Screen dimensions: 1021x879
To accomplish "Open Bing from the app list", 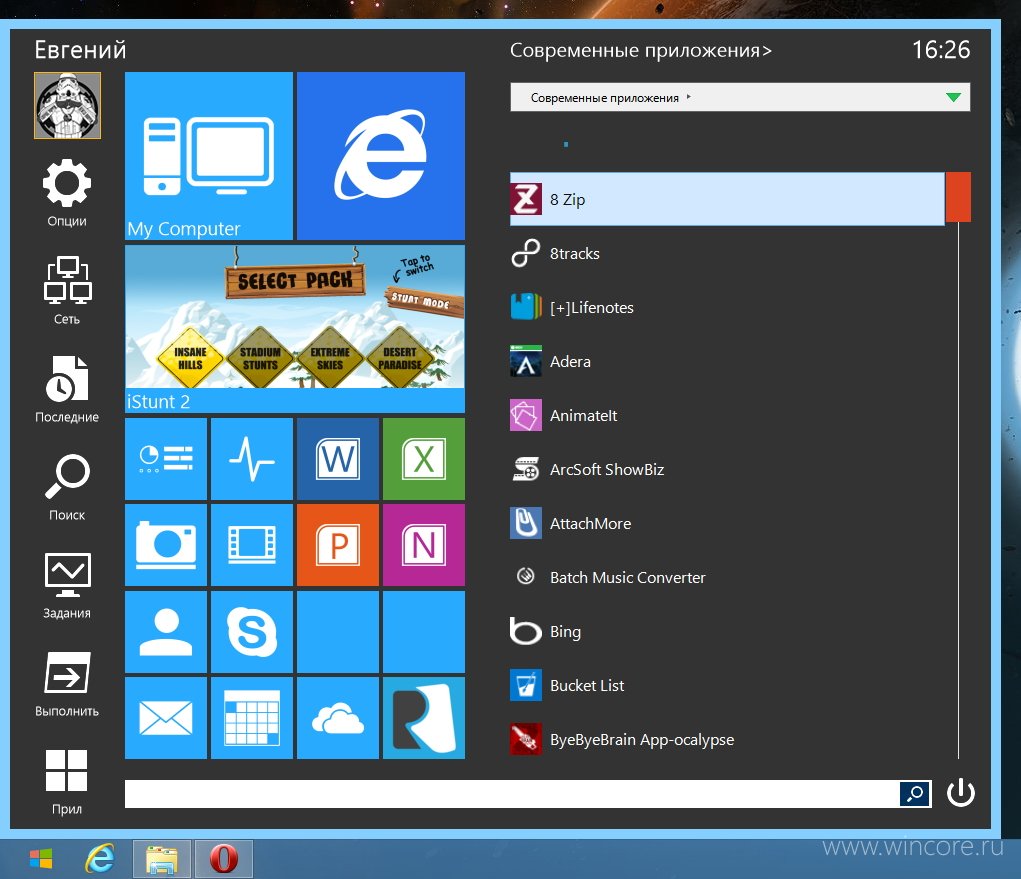I will pos(727,632).
